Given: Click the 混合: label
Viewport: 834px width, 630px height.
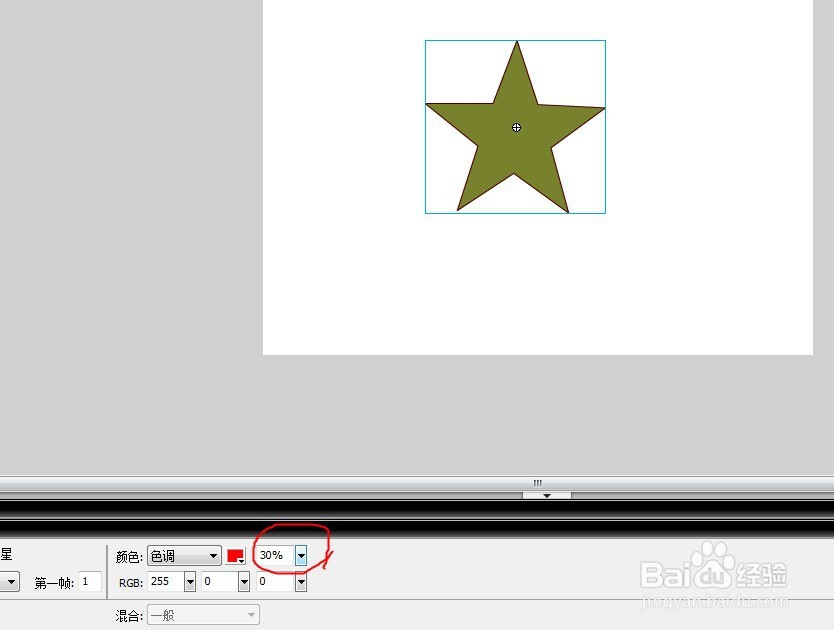Looking at the screenshot, I should click(129, 616).
